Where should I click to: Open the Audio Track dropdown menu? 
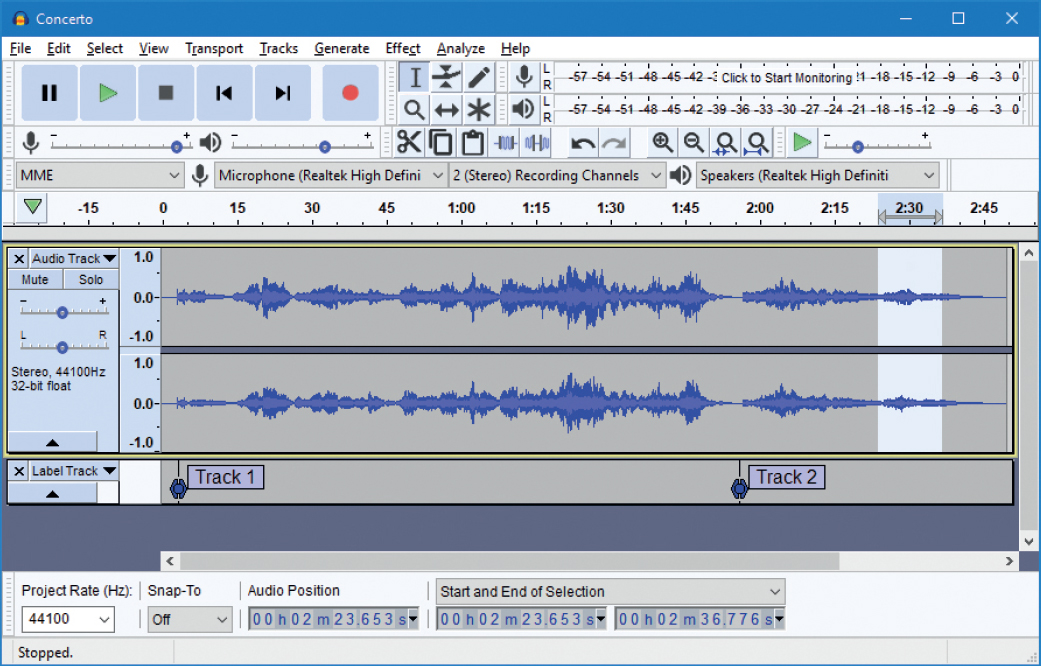pos(74,258)
